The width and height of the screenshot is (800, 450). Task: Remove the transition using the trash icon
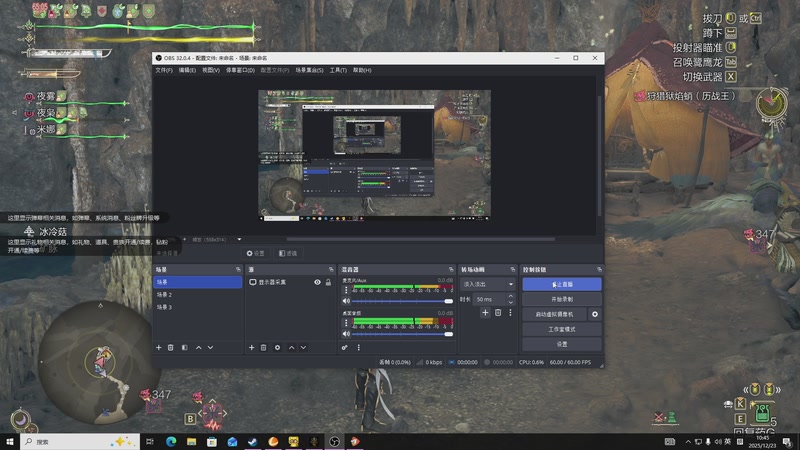[498, 313]
